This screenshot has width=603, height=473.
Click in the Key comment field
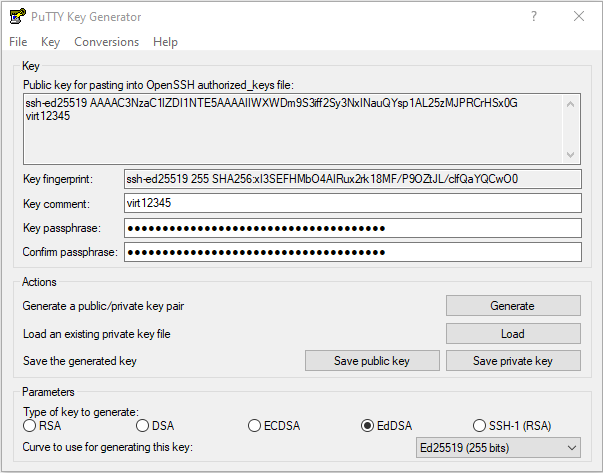tap(351, 203)
